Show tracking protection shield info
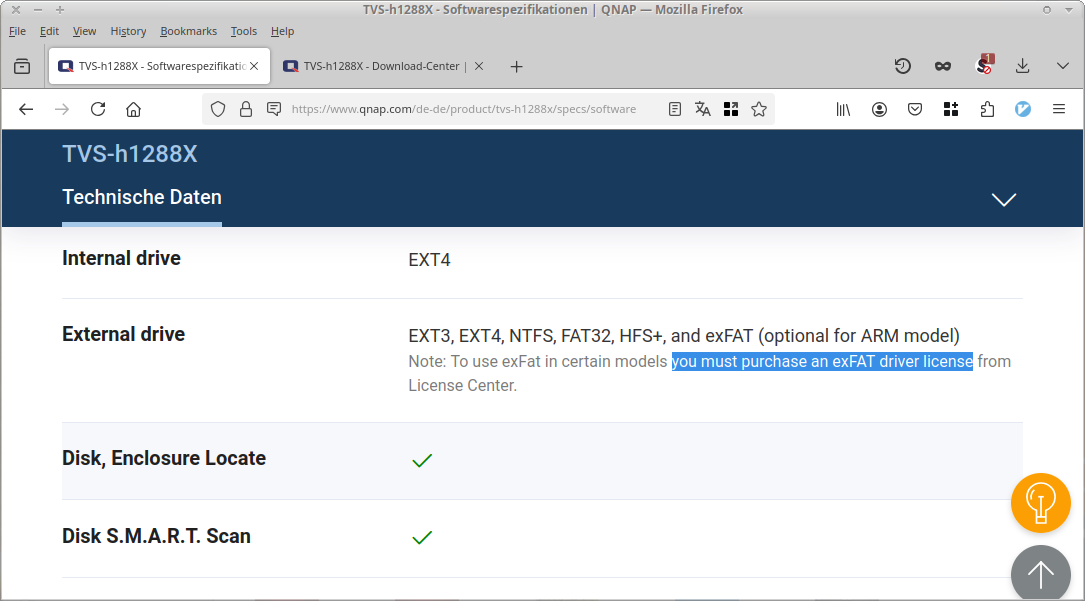 coord(218,109)
